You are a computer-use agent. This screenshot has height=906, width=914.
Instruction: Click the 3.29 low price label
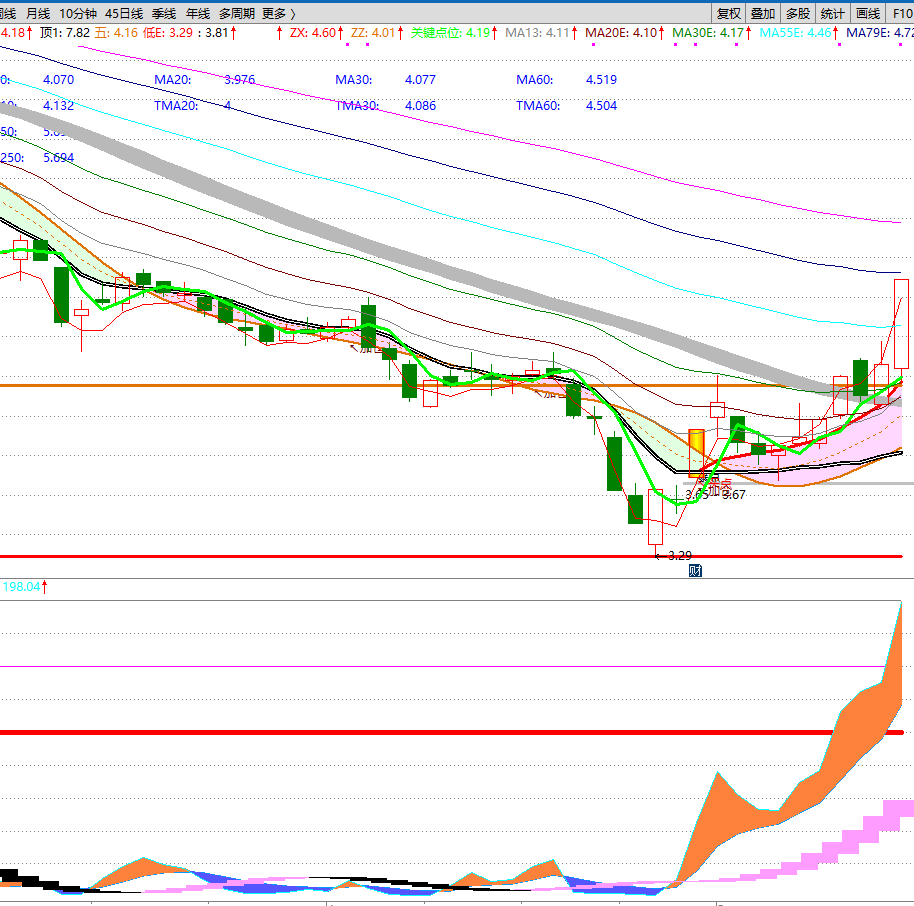pos(679,556)
